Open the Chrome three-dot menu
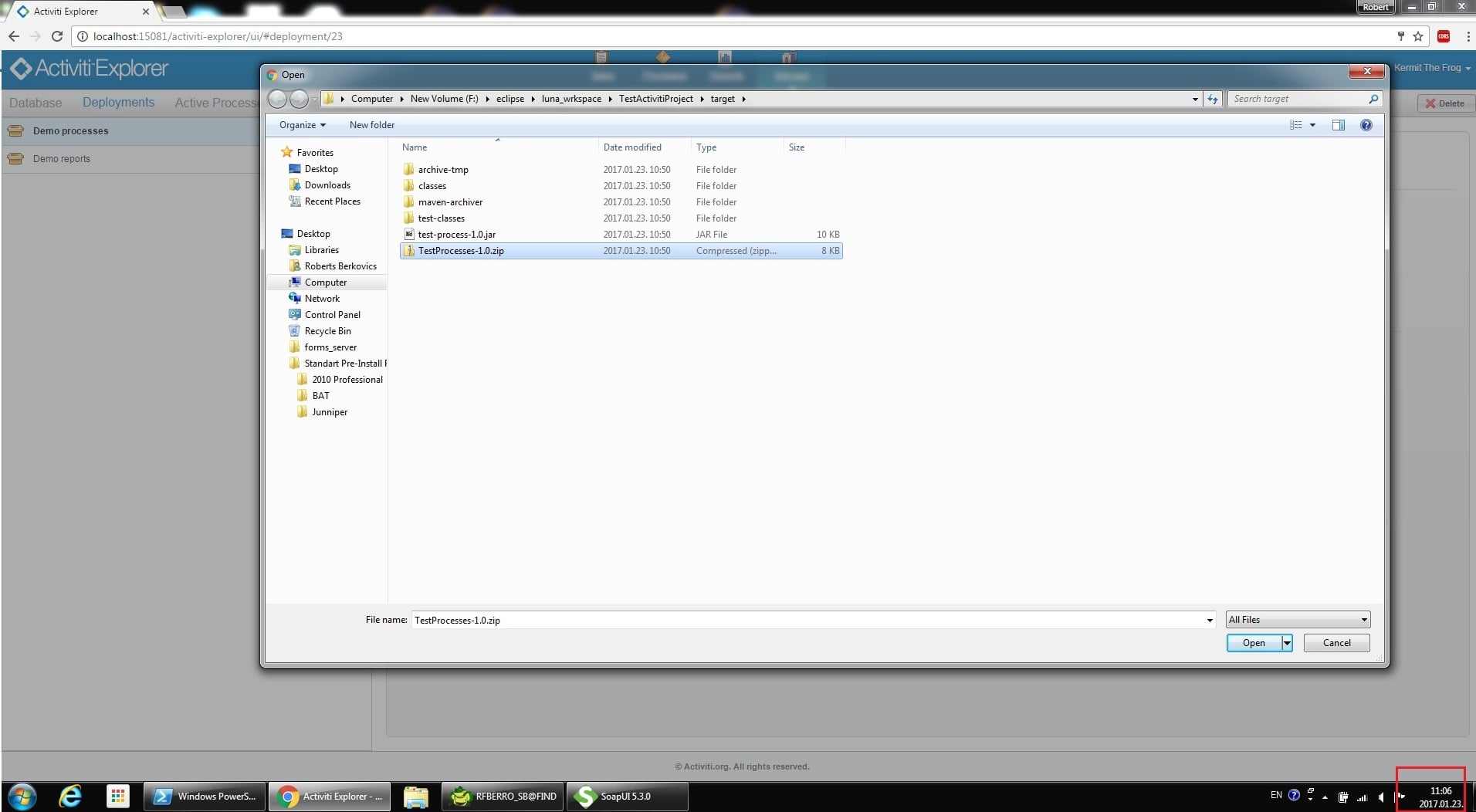Image resolution: width=1476 pixels, height=812 pixels. [x=1468, y=36]
